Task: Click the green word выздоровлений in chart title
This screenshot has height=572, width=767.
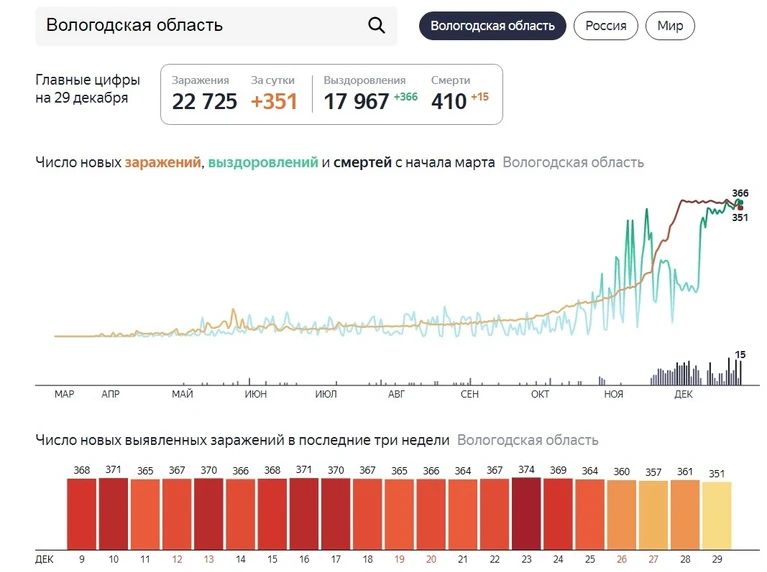Action: [263, 162]
